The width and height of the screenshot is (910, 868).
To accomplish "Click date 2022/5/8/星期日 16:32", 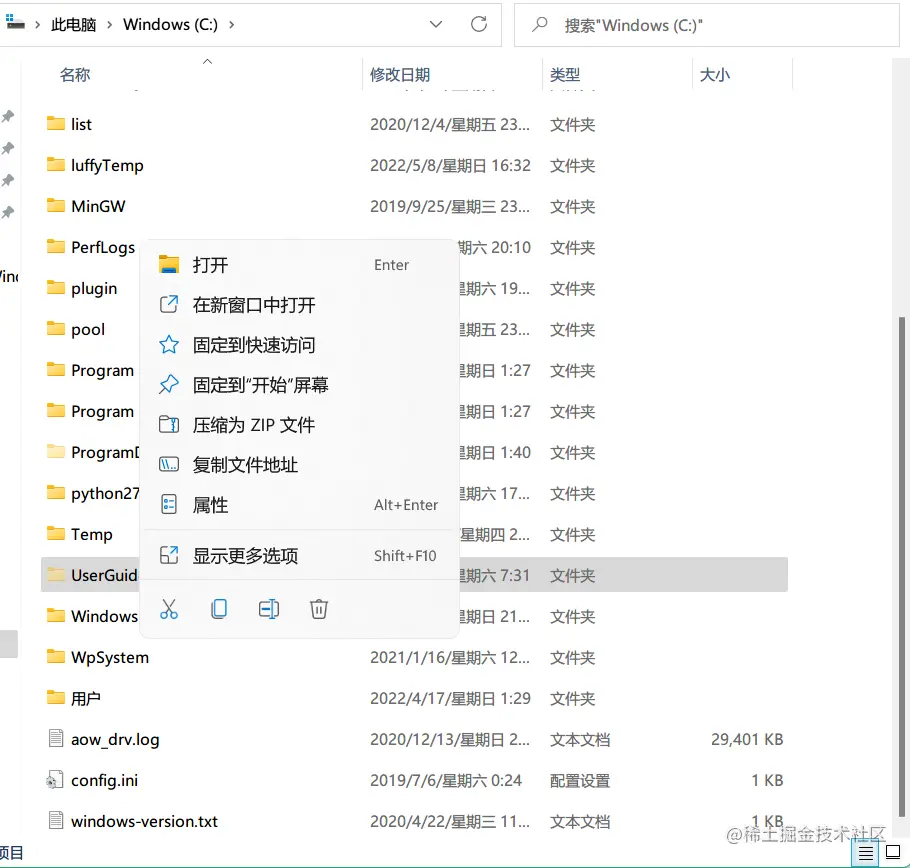I will pos(450,165).
